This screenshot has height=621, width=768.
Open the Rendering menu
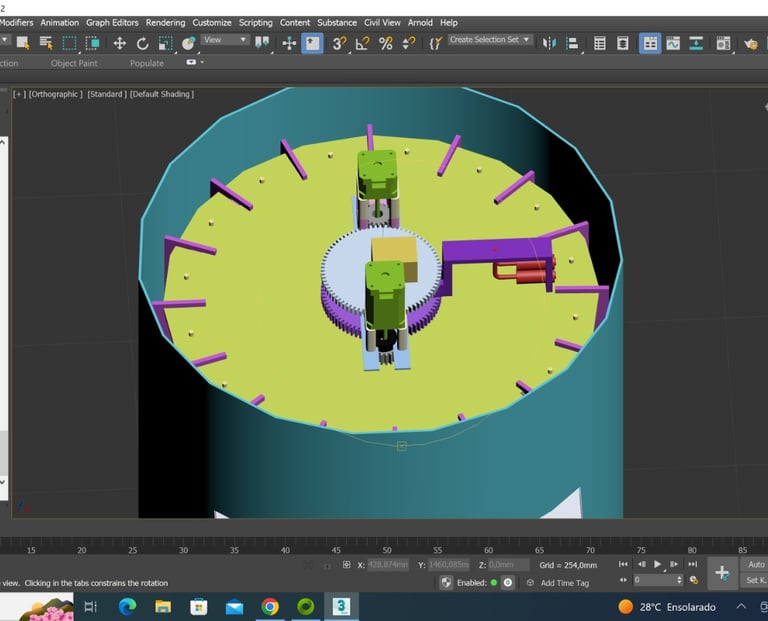tap(165, 22)
